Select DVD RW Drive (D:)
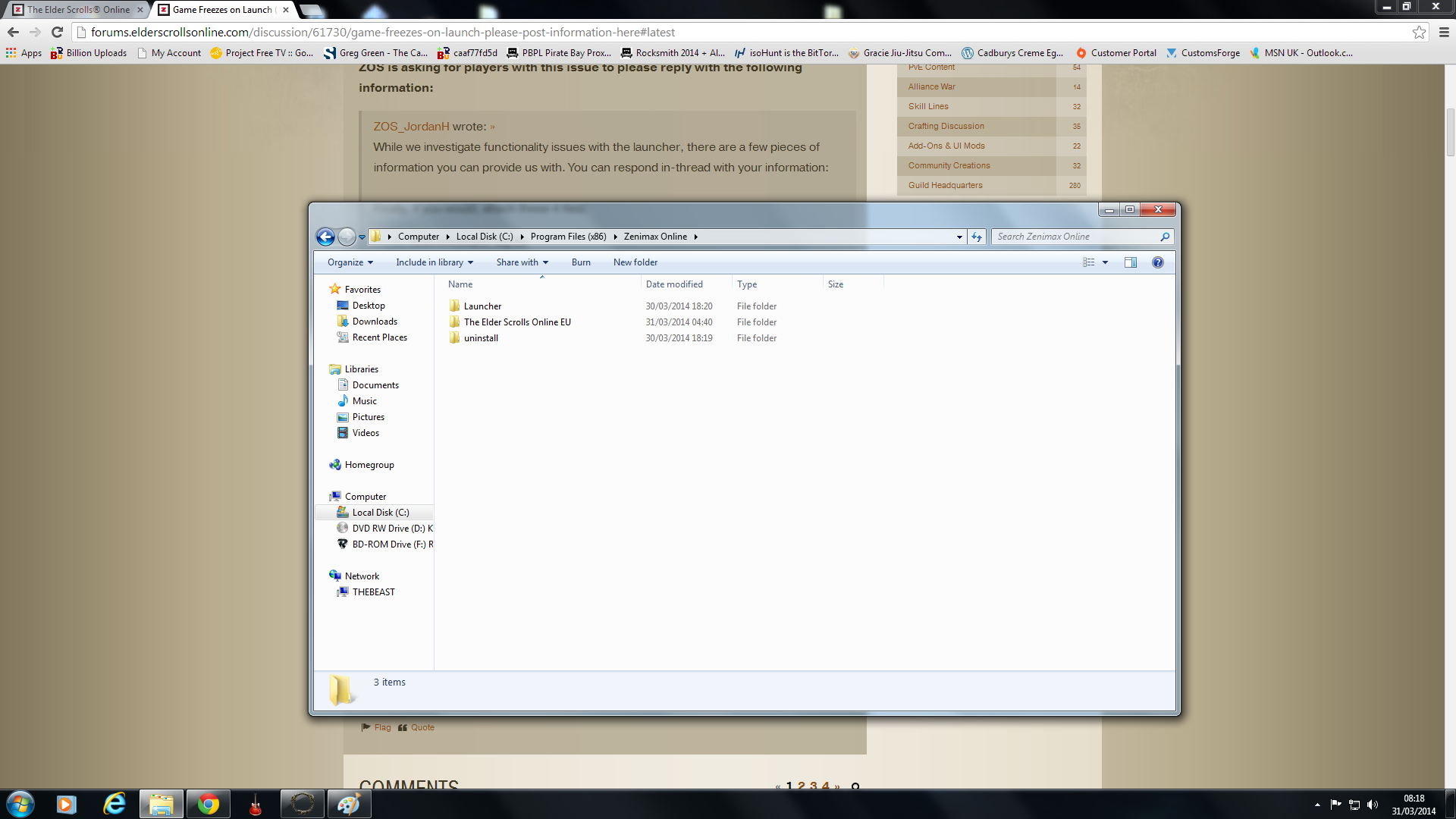This screenshot has width=1456, height=819. point(385,529)
